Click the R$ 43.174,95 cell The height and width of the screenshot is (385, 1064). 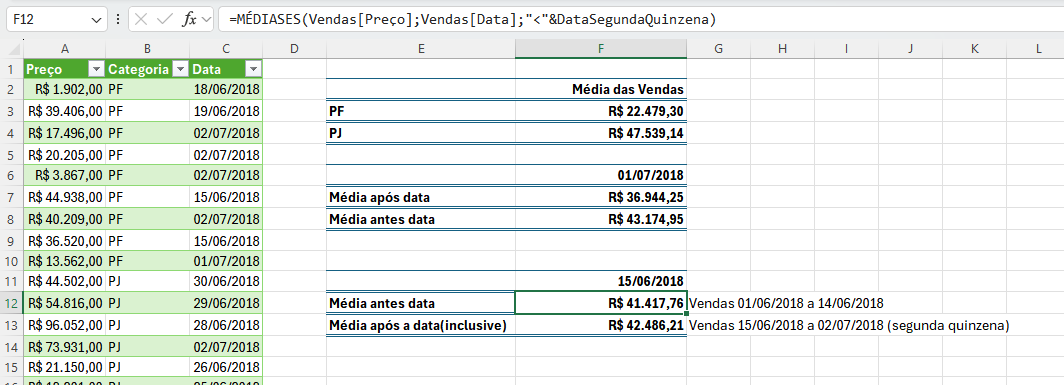click(601, 219)
